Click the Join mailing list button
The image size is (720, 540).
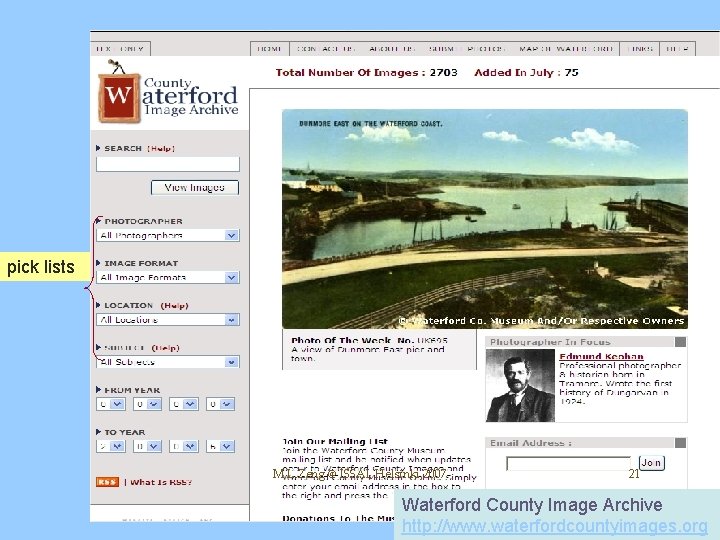tap(652, 463)
